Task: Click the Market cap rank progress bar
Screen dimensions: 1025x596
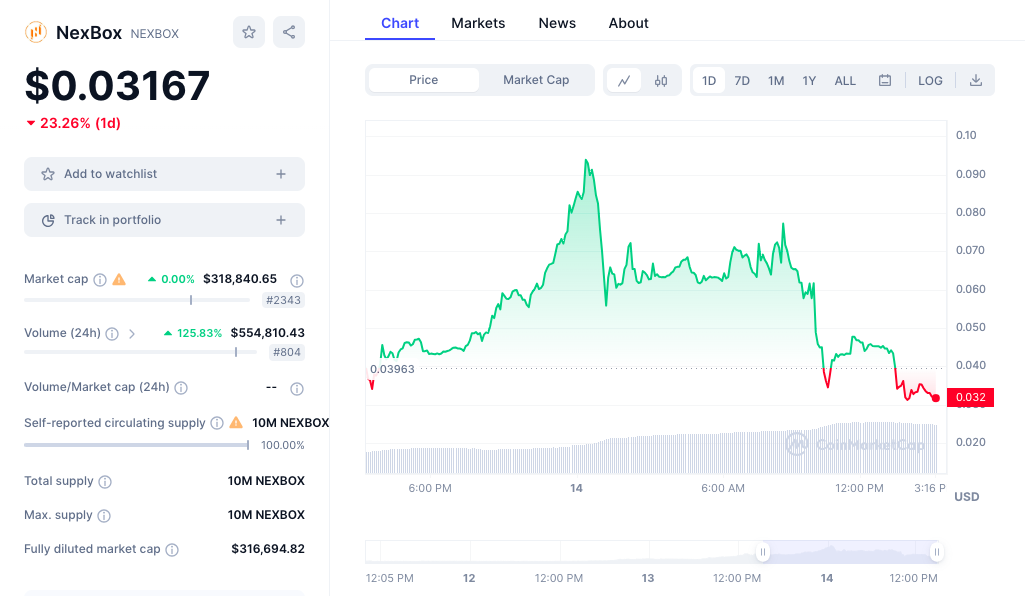Action: click(137, 300)
